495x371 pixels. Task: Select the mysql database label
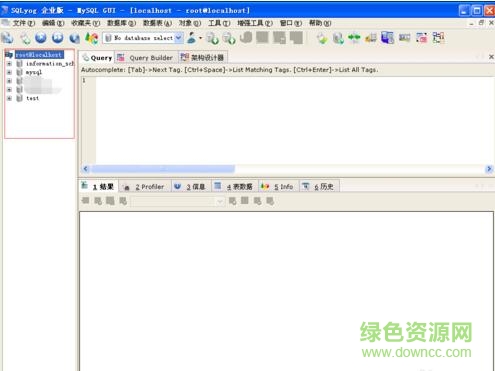[34, 72]
